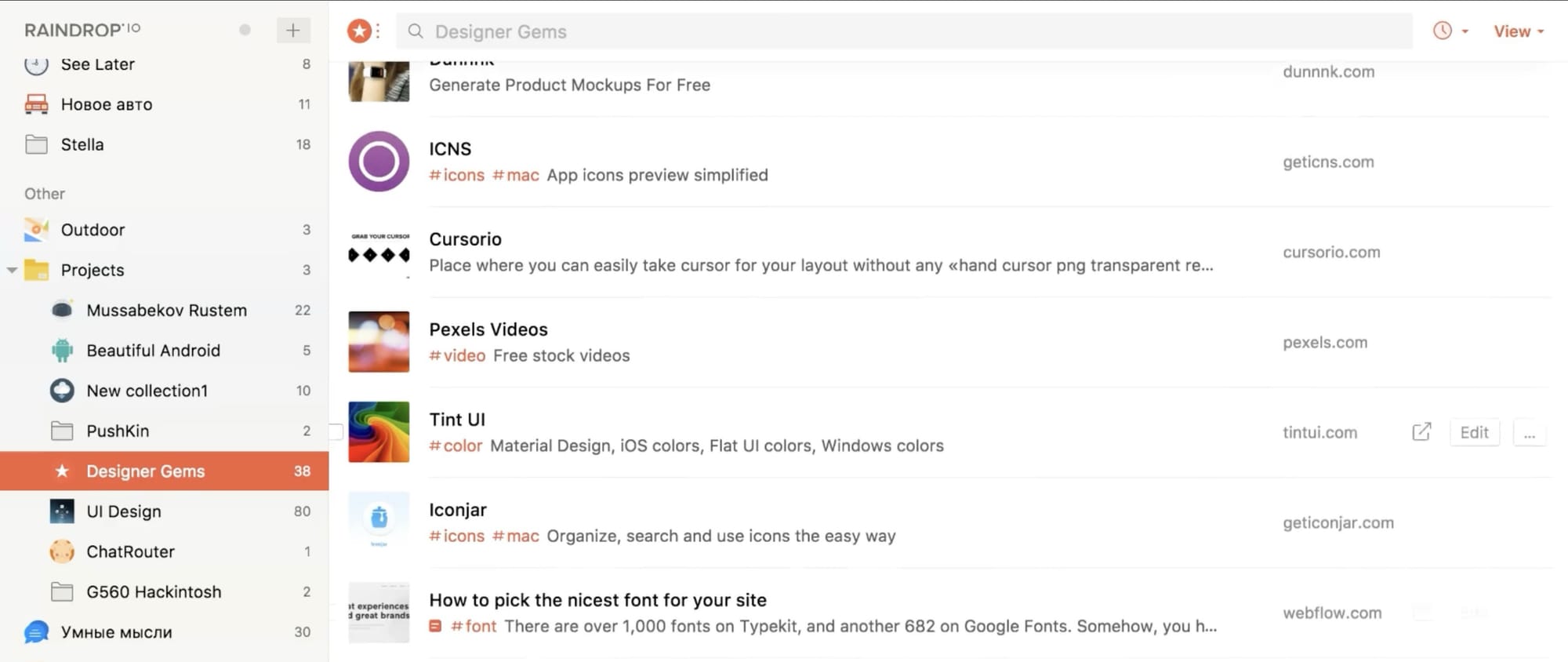Click the Cursorio bookmark title

(x=465, y=239)
